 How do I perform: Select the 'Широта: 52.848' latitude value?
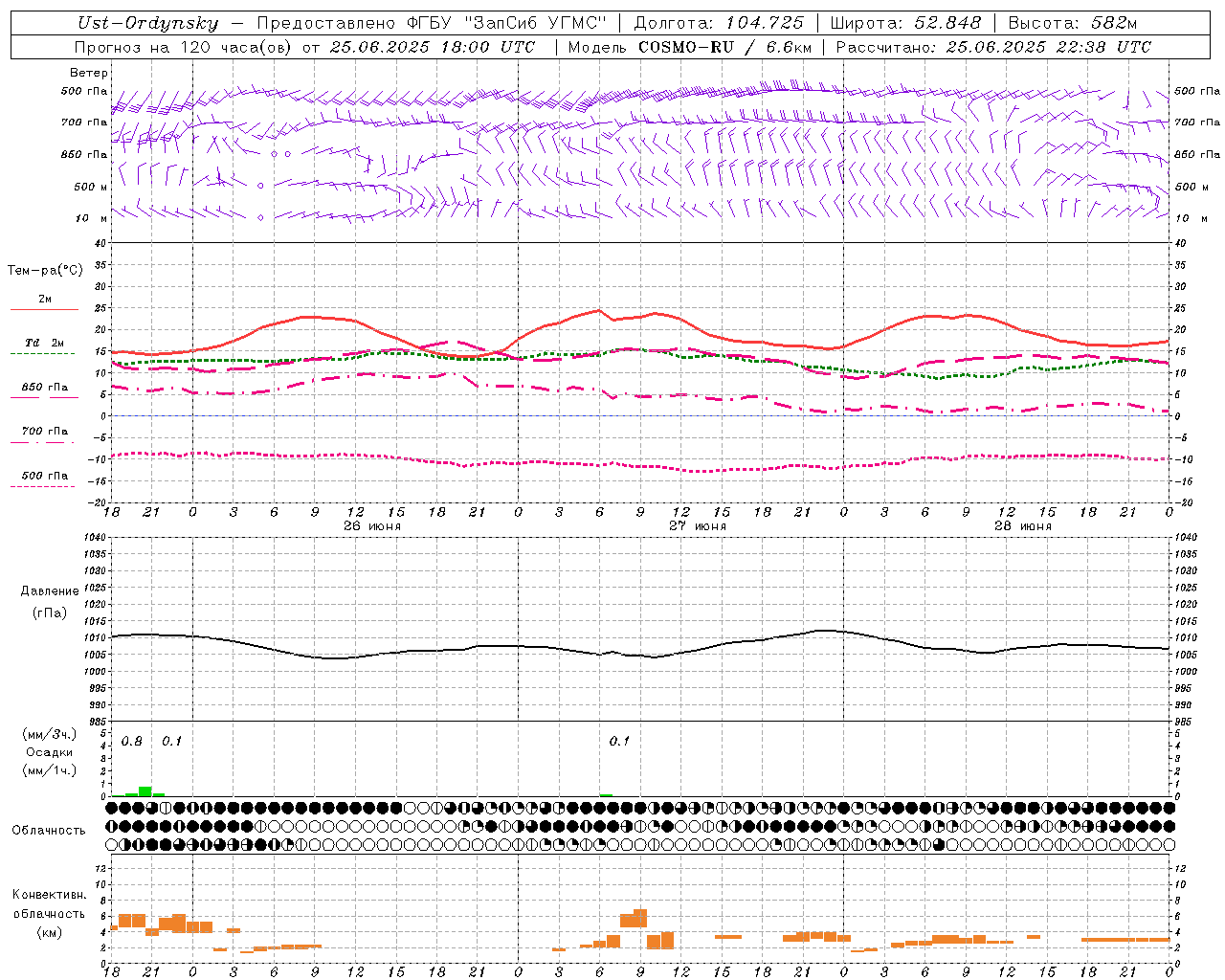tap(906, 24)
